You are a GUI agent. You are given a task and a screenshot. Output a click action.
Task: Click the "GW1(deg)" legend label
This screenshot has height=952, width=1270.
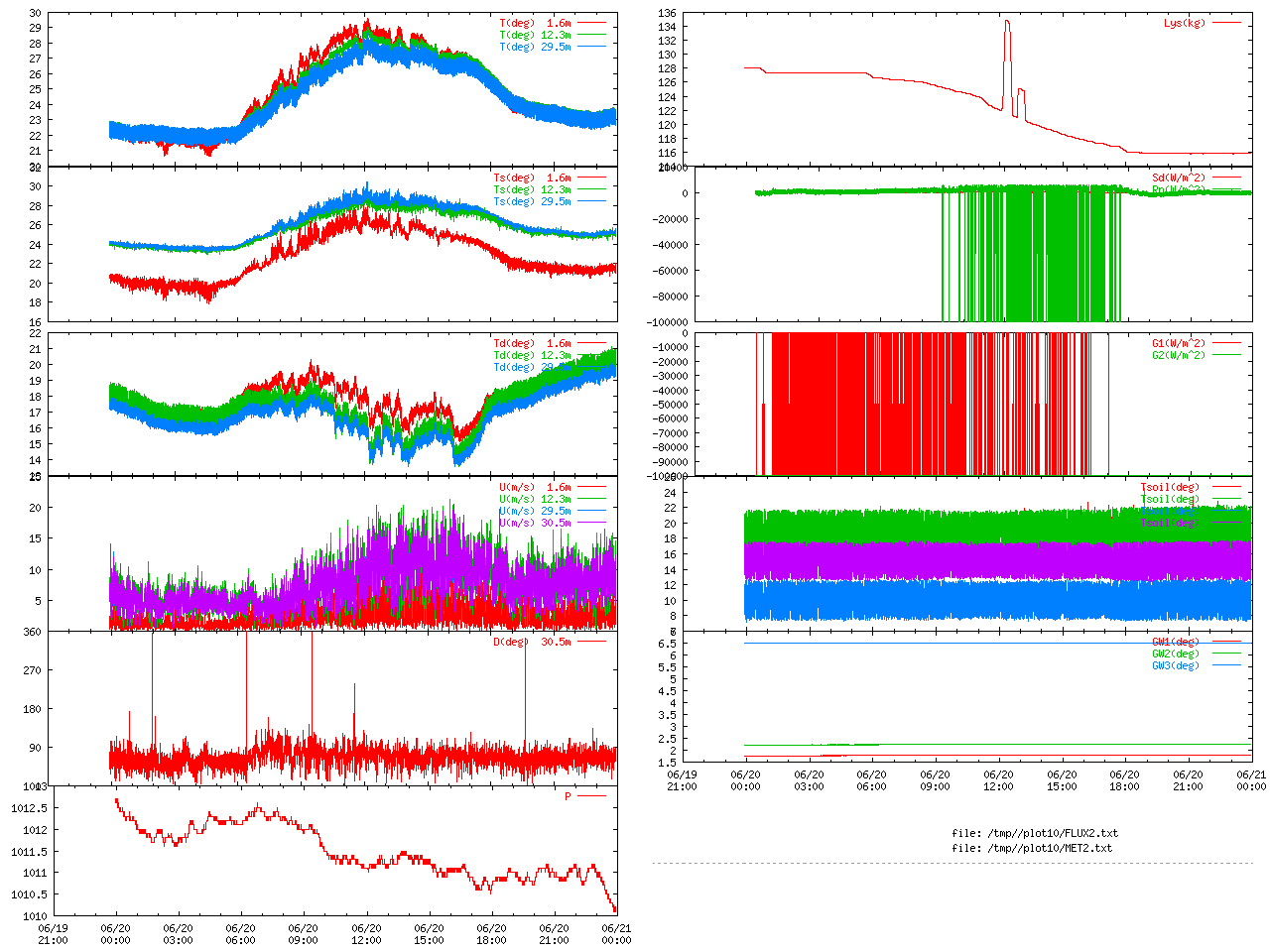tap(1176, 642)
